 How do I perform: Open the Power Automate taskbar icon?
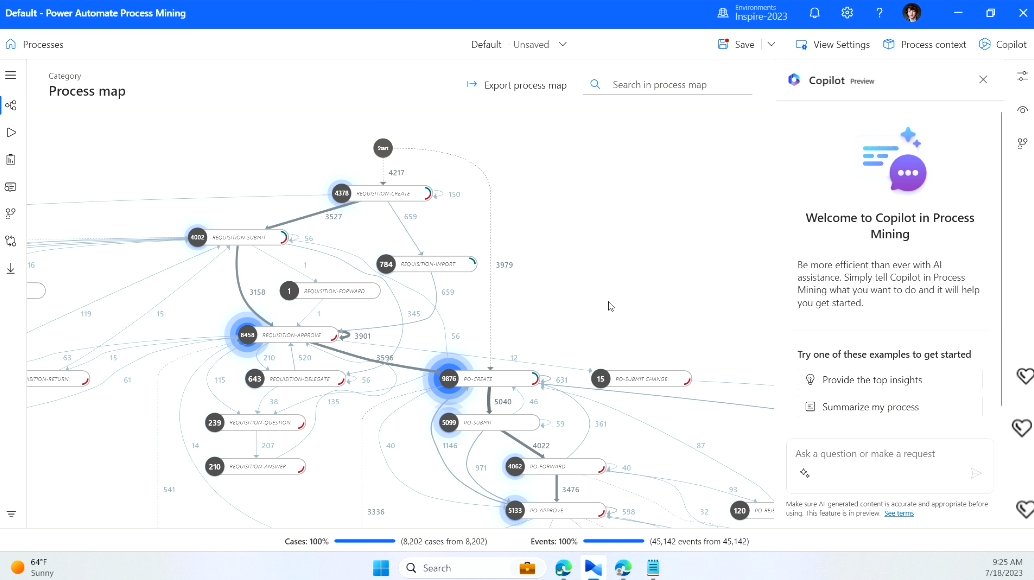pyautogui.click(x=593, y=567)
